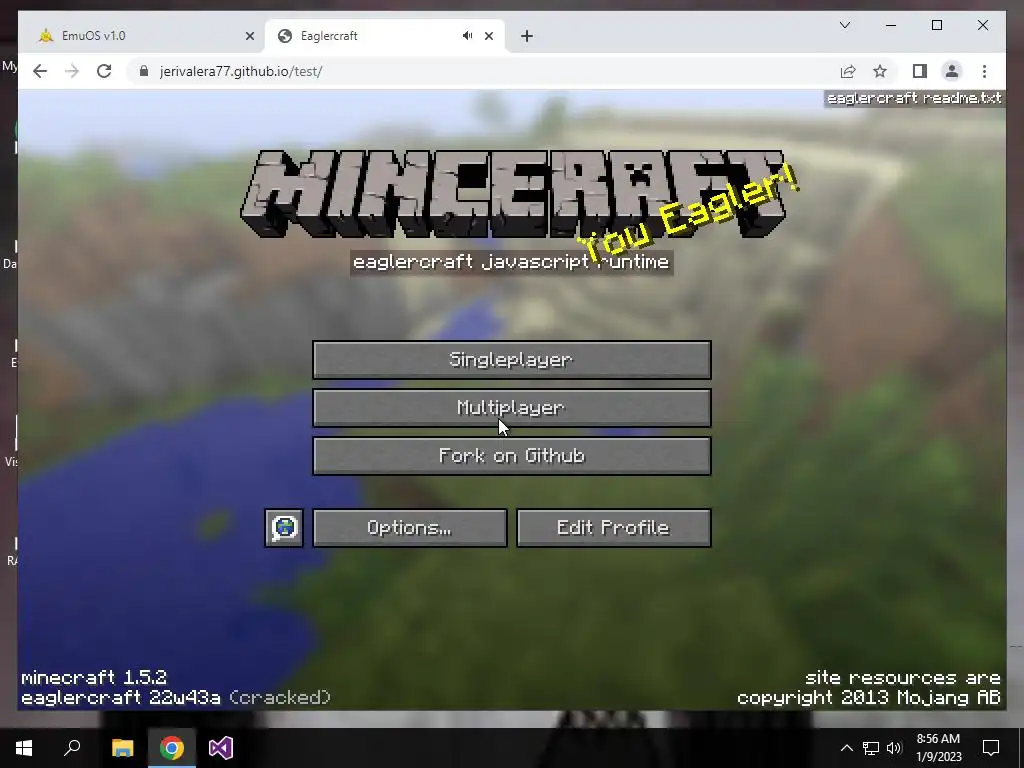Close the EmuOS v1.0 tab
Screen dimensions: 1024x768
(x=249, y=36)
